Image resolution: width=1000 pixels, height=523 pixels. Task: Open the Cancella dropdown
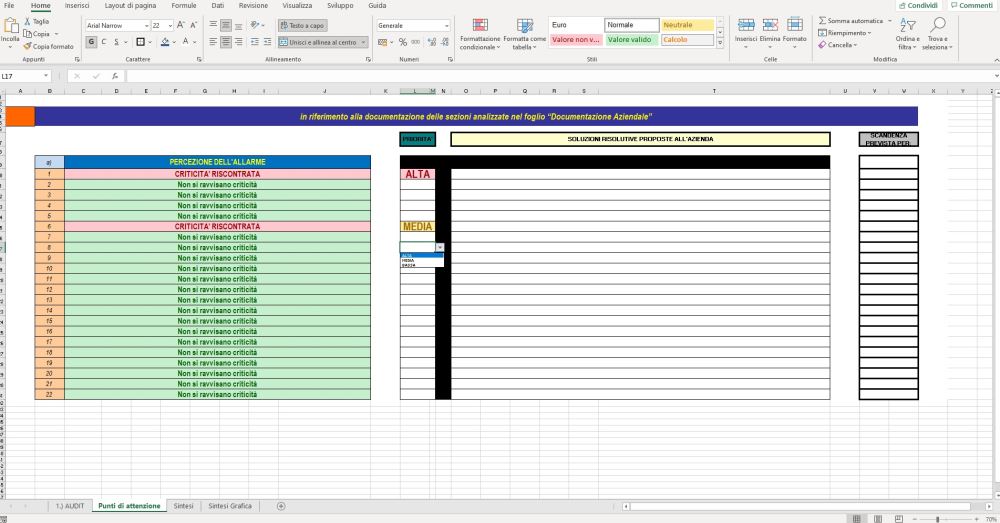point(838,45)
